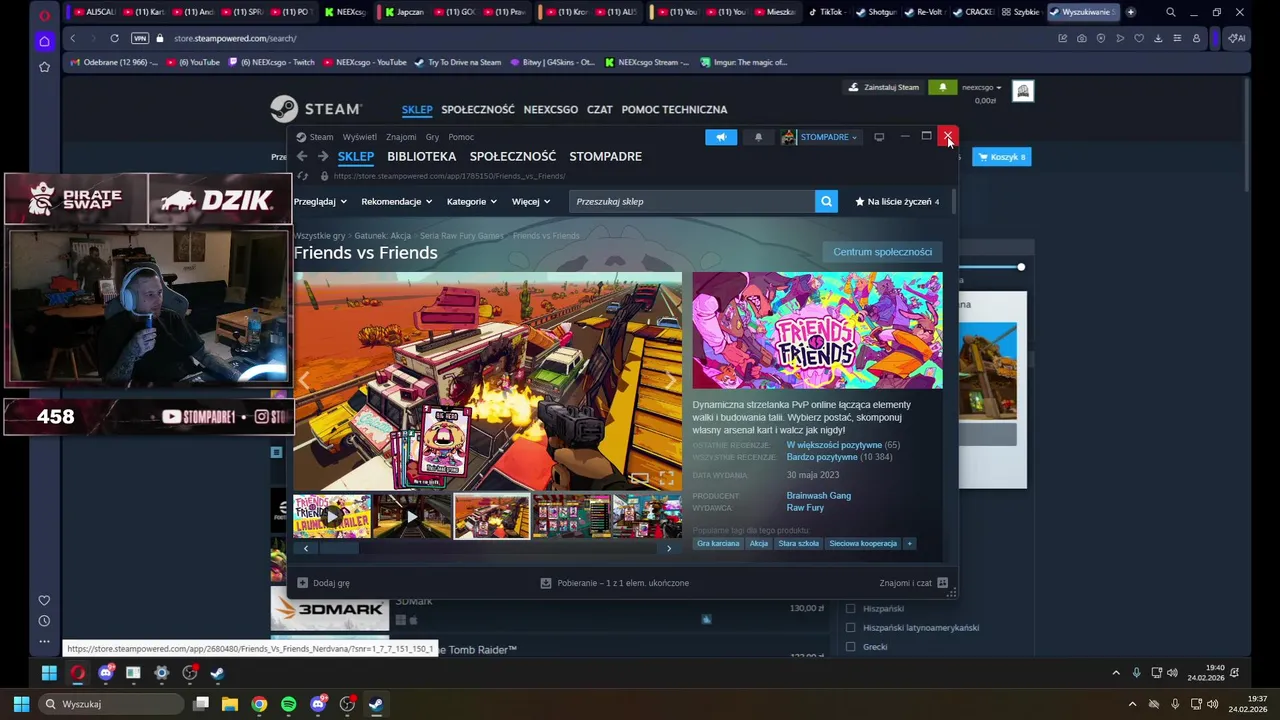
Task: Open Znajomi i czat friends icon
Action: click(x=942, y=583)
